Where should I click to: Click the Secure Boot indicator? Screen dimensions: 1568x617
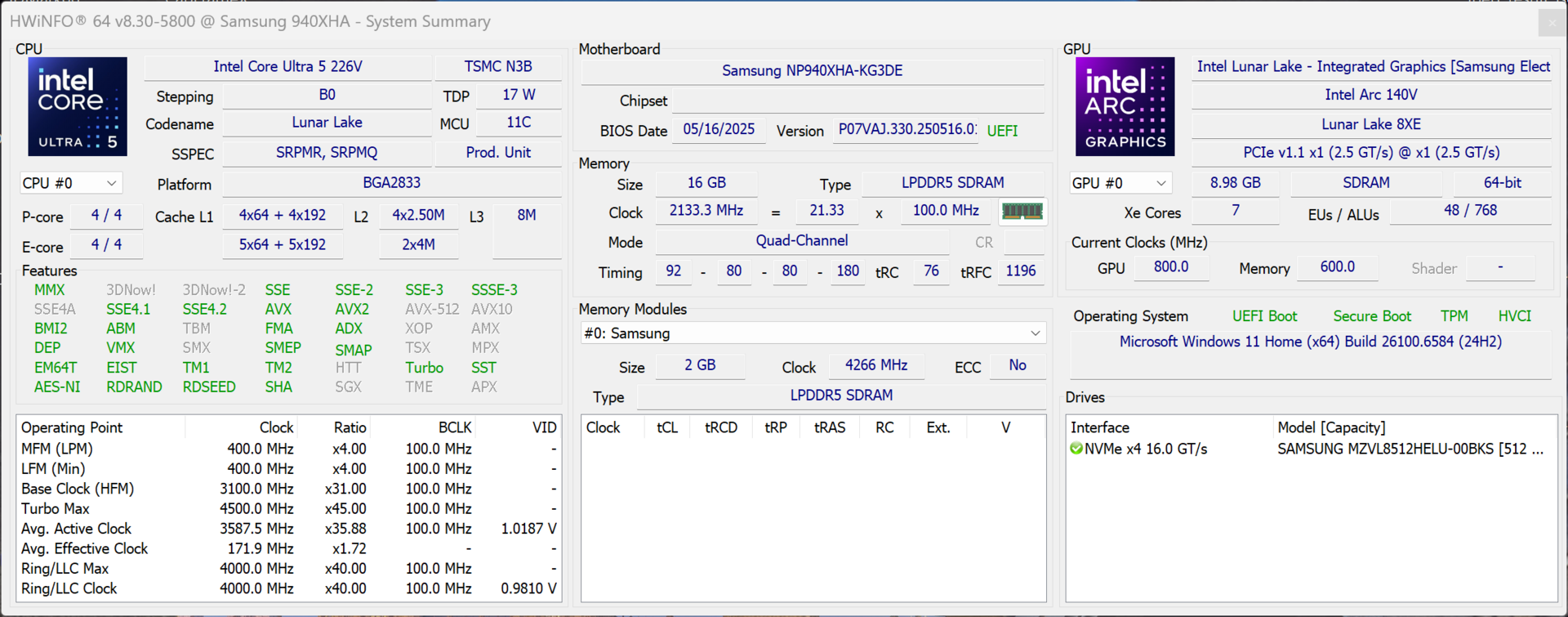(1371, 316)
